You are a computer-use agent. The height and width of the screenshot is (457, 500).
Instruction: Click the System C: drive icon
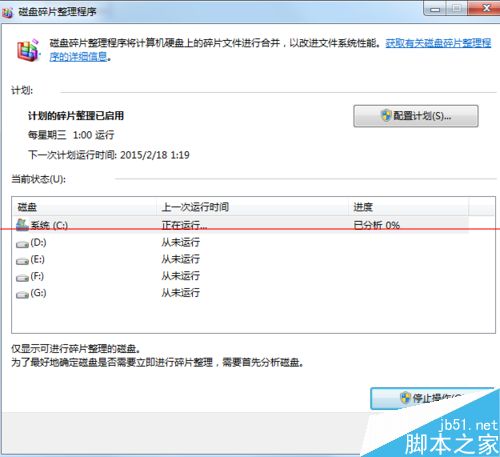click(22, 225)
